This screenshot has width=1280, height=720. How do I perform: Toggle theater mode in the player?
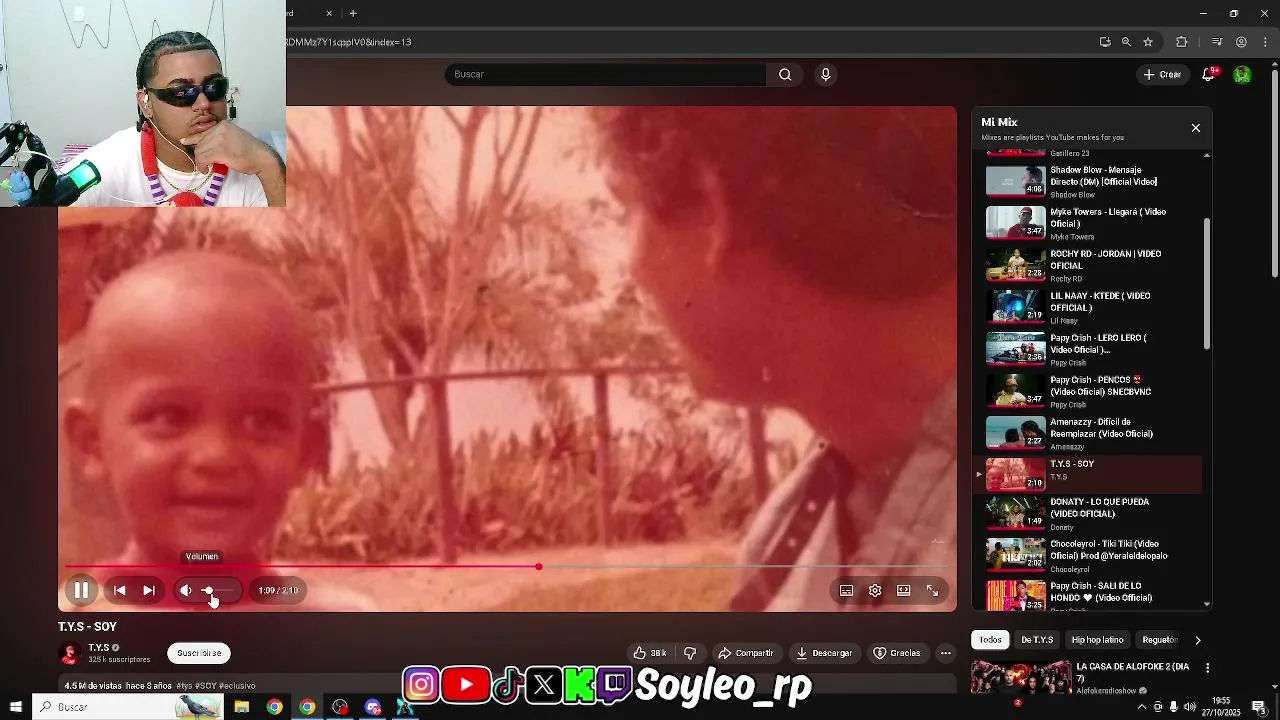click(904, 590)
